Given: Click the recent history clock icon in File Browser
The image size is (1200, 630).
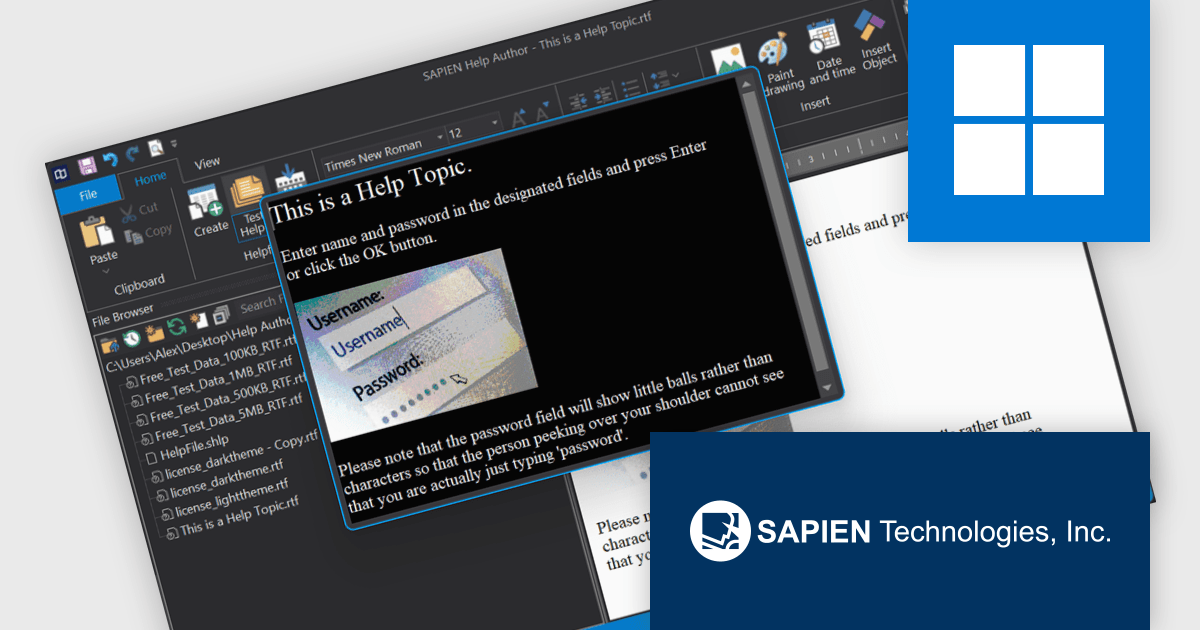Looking at the screenshot, I should point(130,339).
